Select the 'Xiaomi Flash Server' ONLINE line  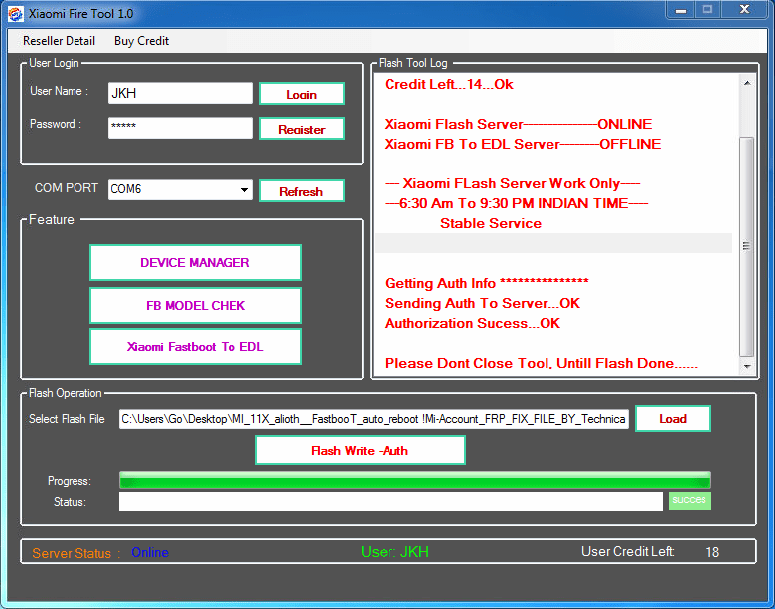(x=518, y=124)
